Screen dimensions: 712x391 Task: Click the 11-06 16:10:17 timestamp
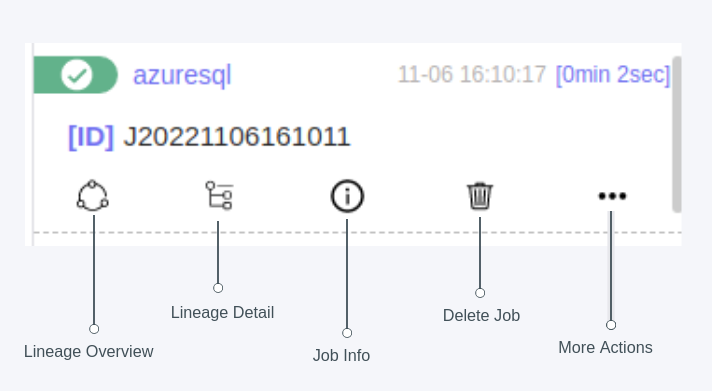tap(472, 74)
